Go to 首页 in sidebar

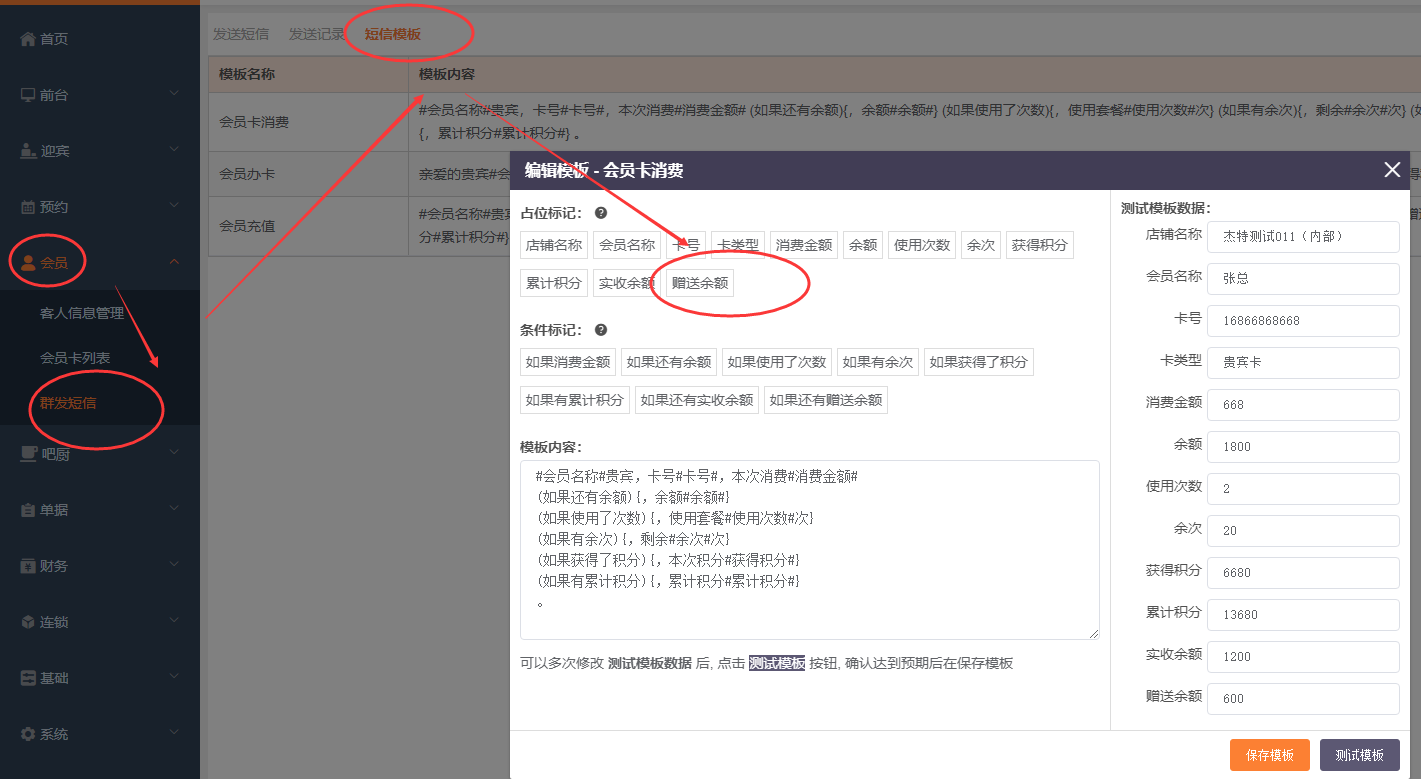(x=54, y=39)
